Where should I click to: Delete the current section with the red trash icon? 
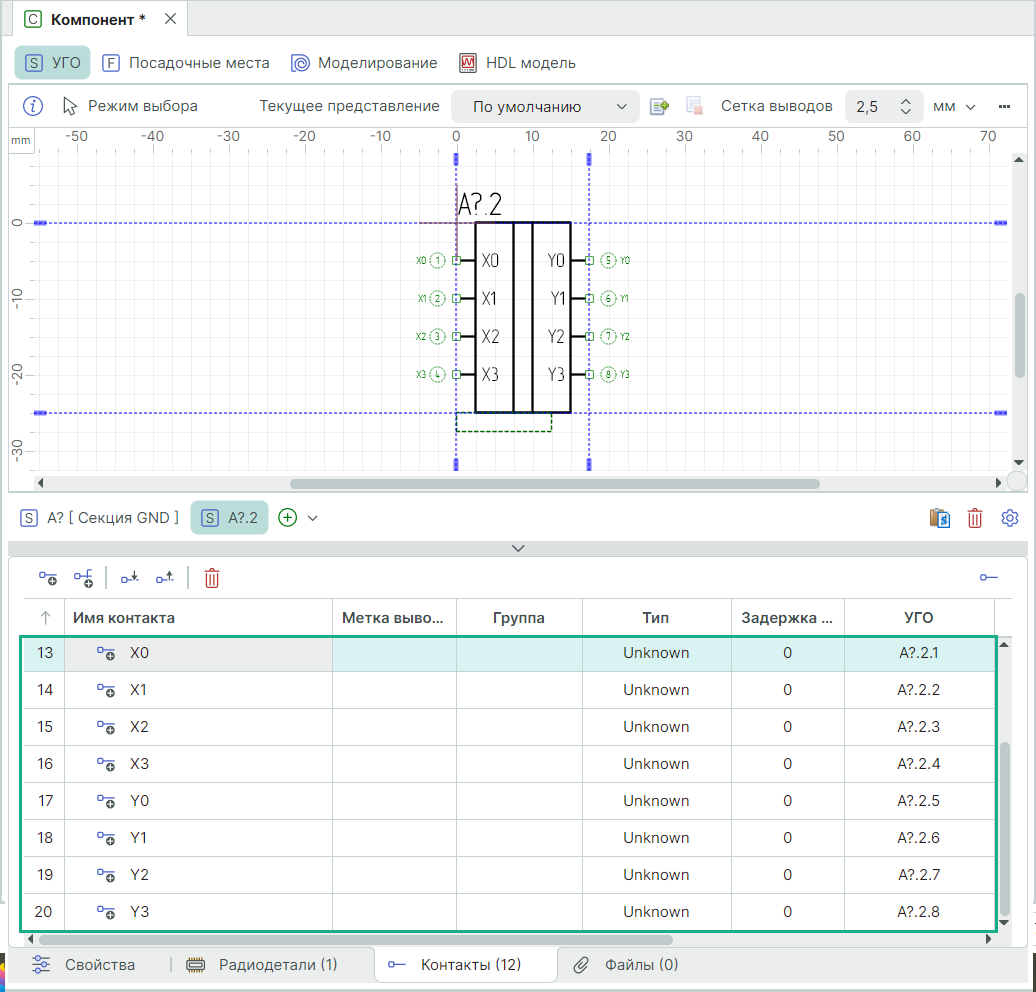click(975, 518)
